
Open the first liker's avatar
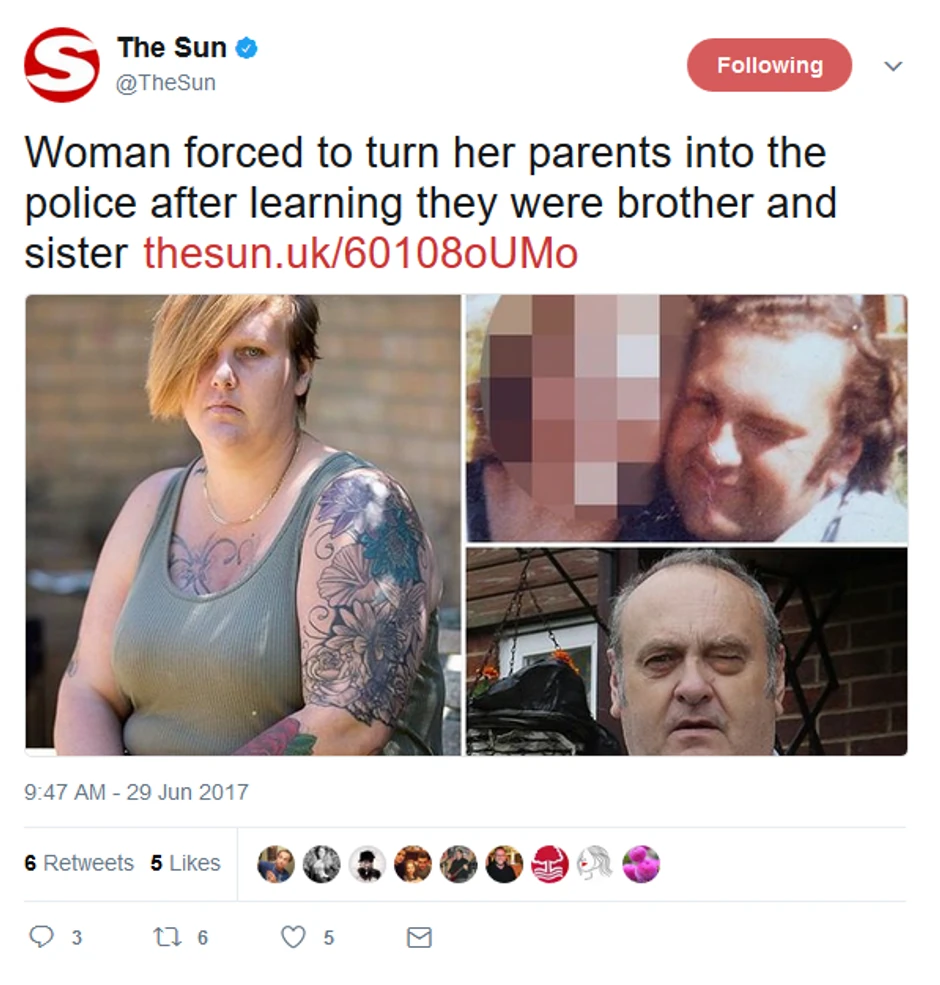point(276,864)
